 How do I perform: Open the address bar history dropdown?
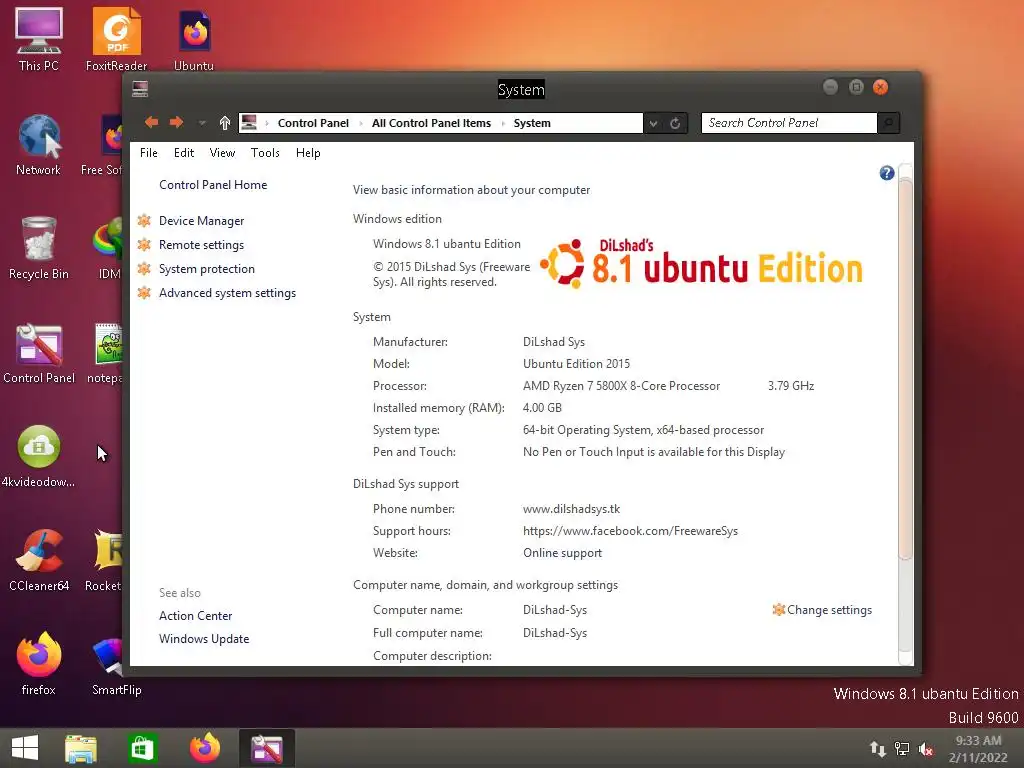point(653,123)
